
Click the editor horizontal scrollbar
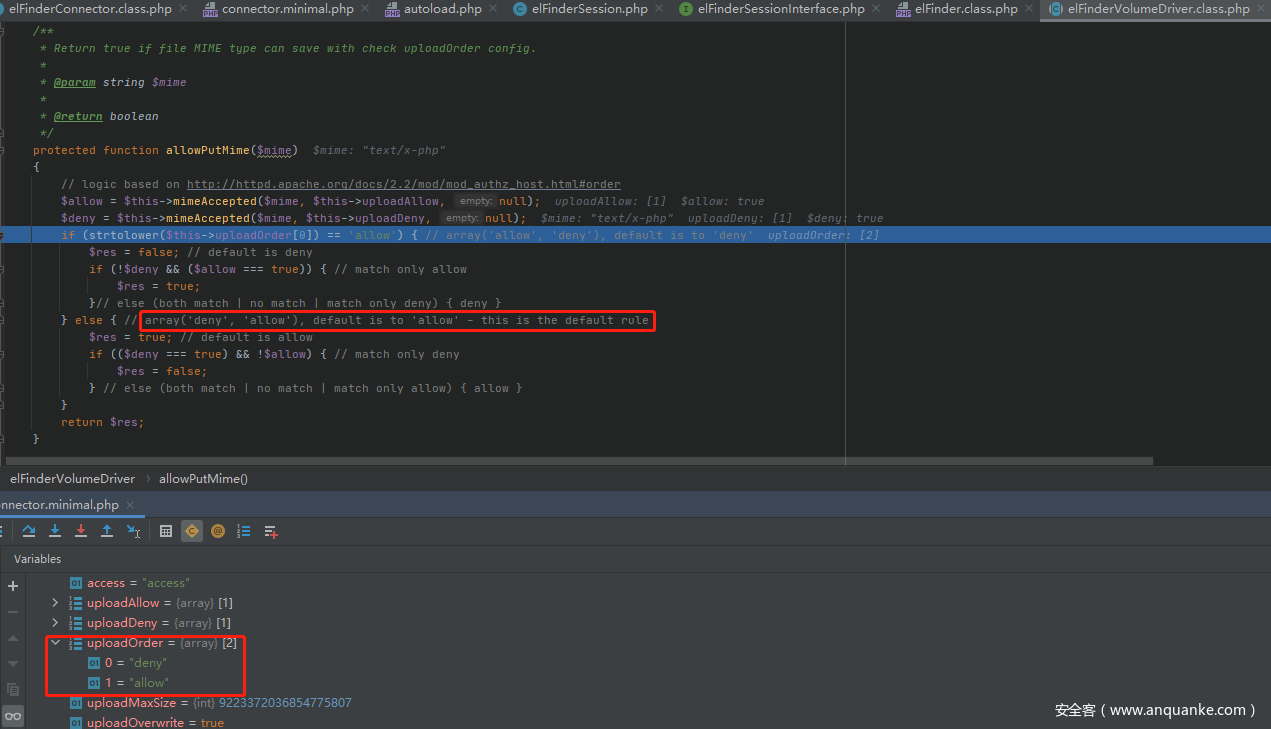tap(580, 461)
